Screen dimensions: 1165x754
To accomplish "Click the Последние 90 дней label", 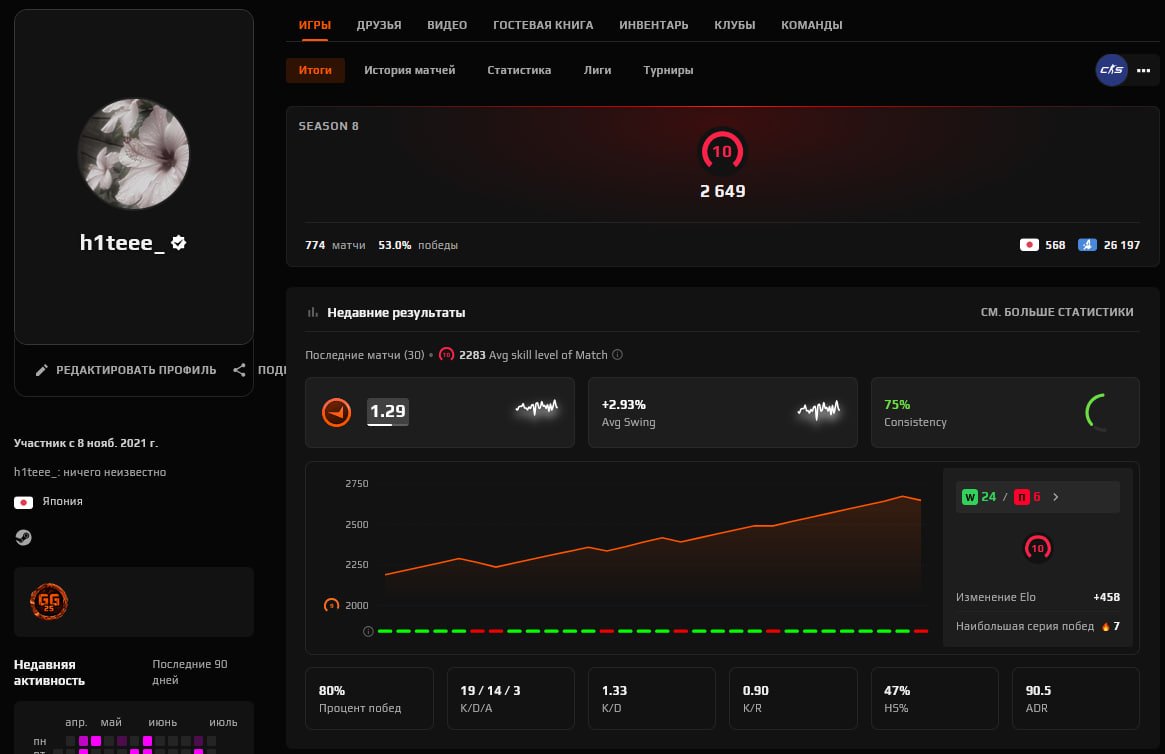I will (x=189, y=672).
